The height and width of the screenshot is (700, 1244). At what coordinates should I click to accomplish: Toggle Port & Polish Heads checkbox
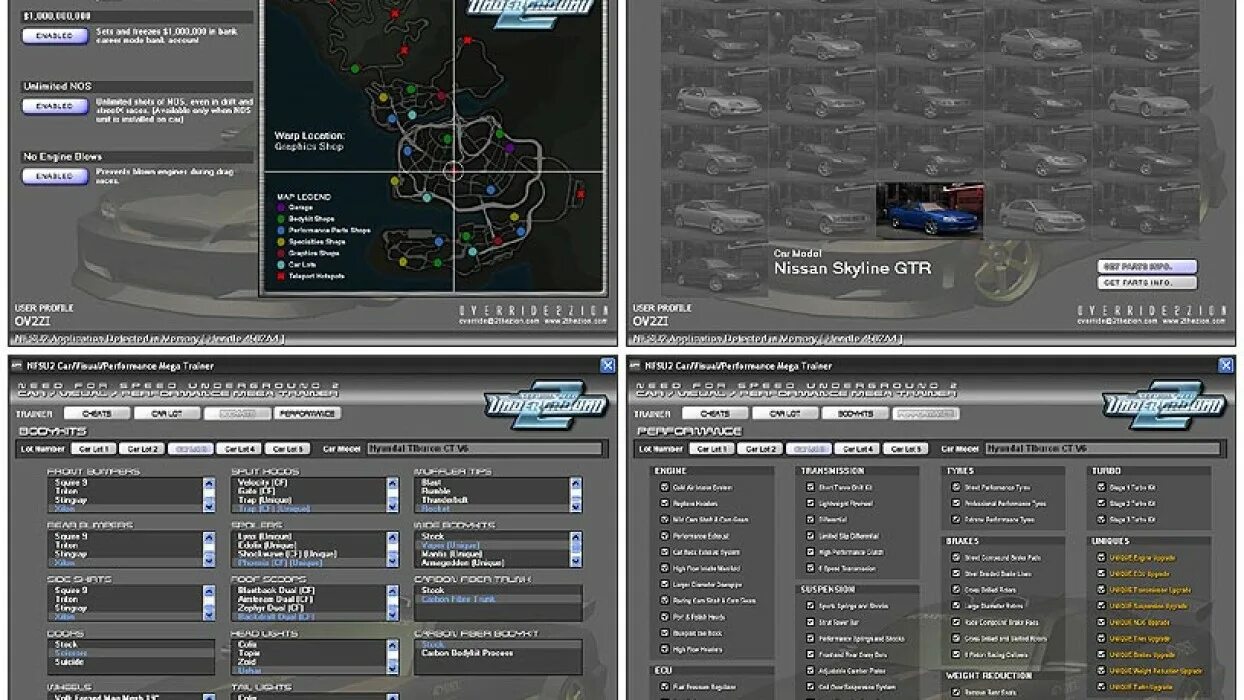[x=665, y=617]
